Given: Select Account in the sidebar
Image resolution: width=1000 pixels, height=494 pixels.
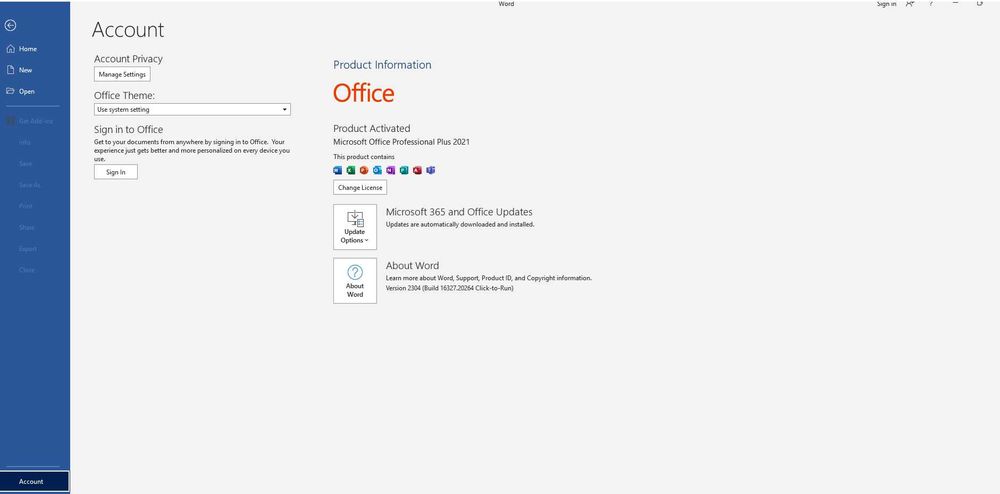Looking at the screenshot, I should [x=34, y=481].
